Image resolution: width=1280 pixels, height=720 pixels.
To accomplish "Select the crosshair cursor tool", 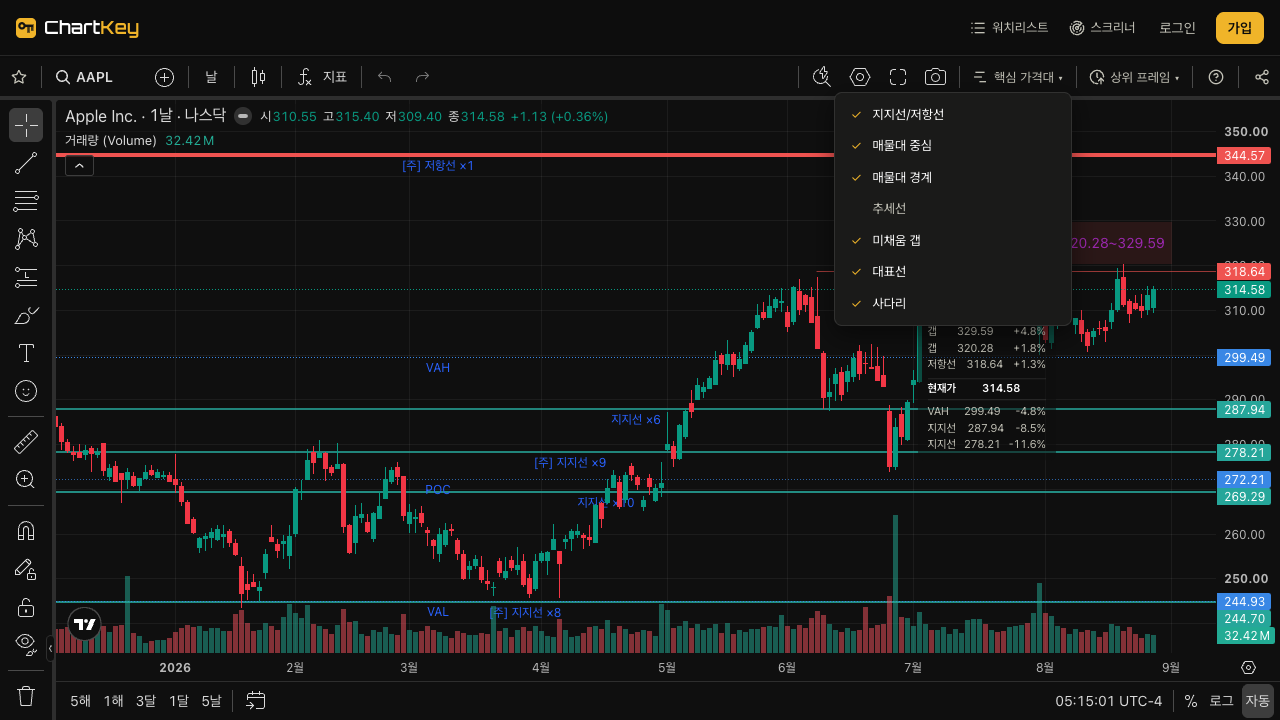I will 26,125.
